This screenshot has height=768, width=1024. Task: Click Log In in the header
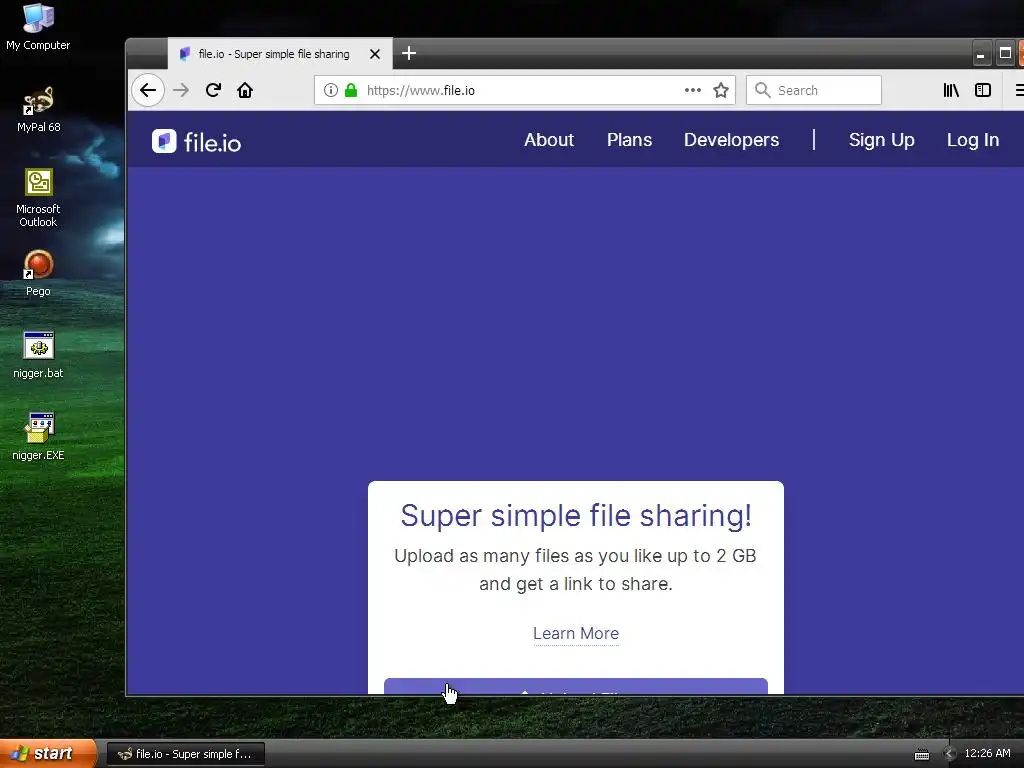[x=973, y=140]
